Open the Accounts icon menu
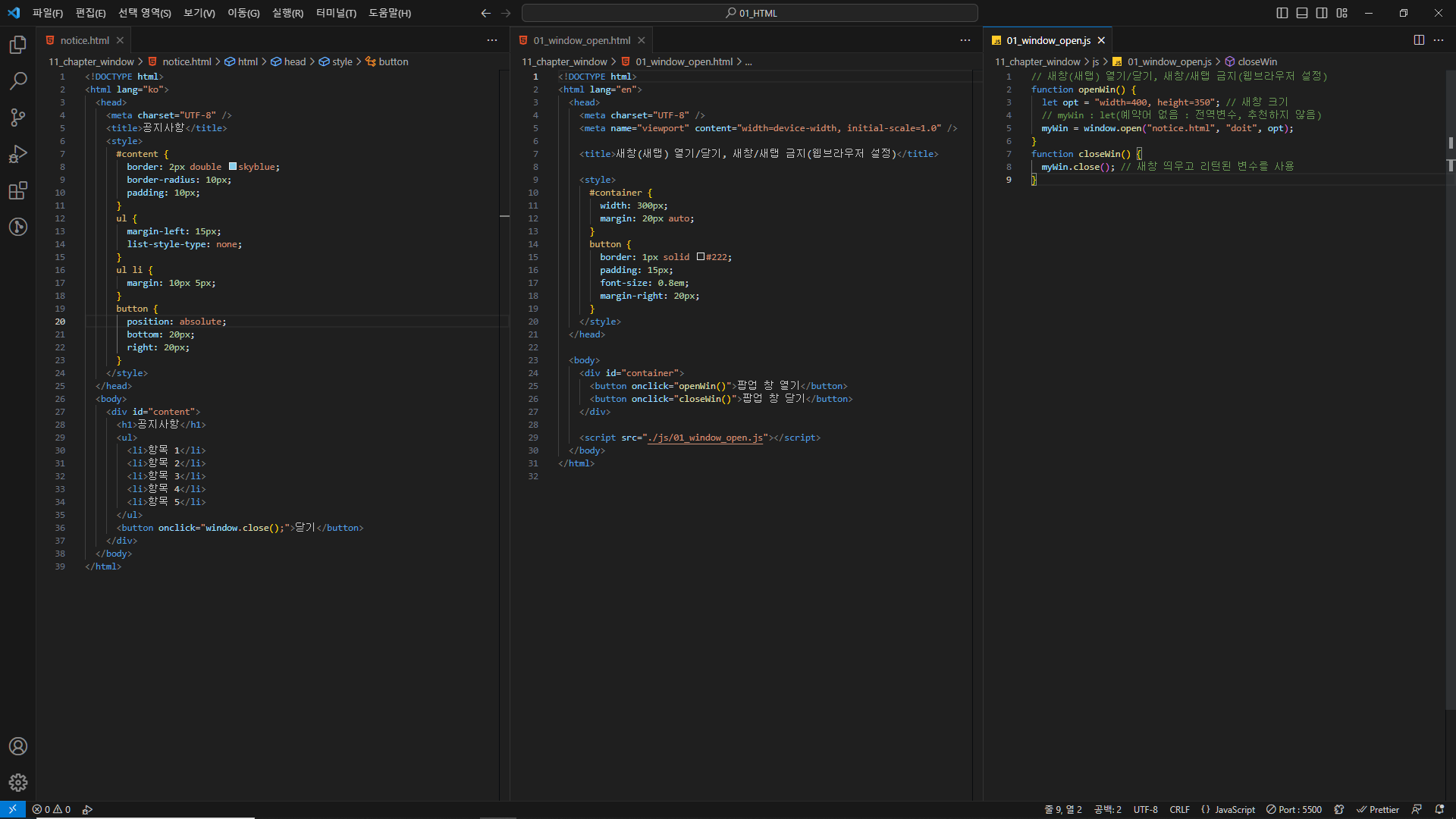The width and height of the screenshot is (1456, 819). coord(18,746)
